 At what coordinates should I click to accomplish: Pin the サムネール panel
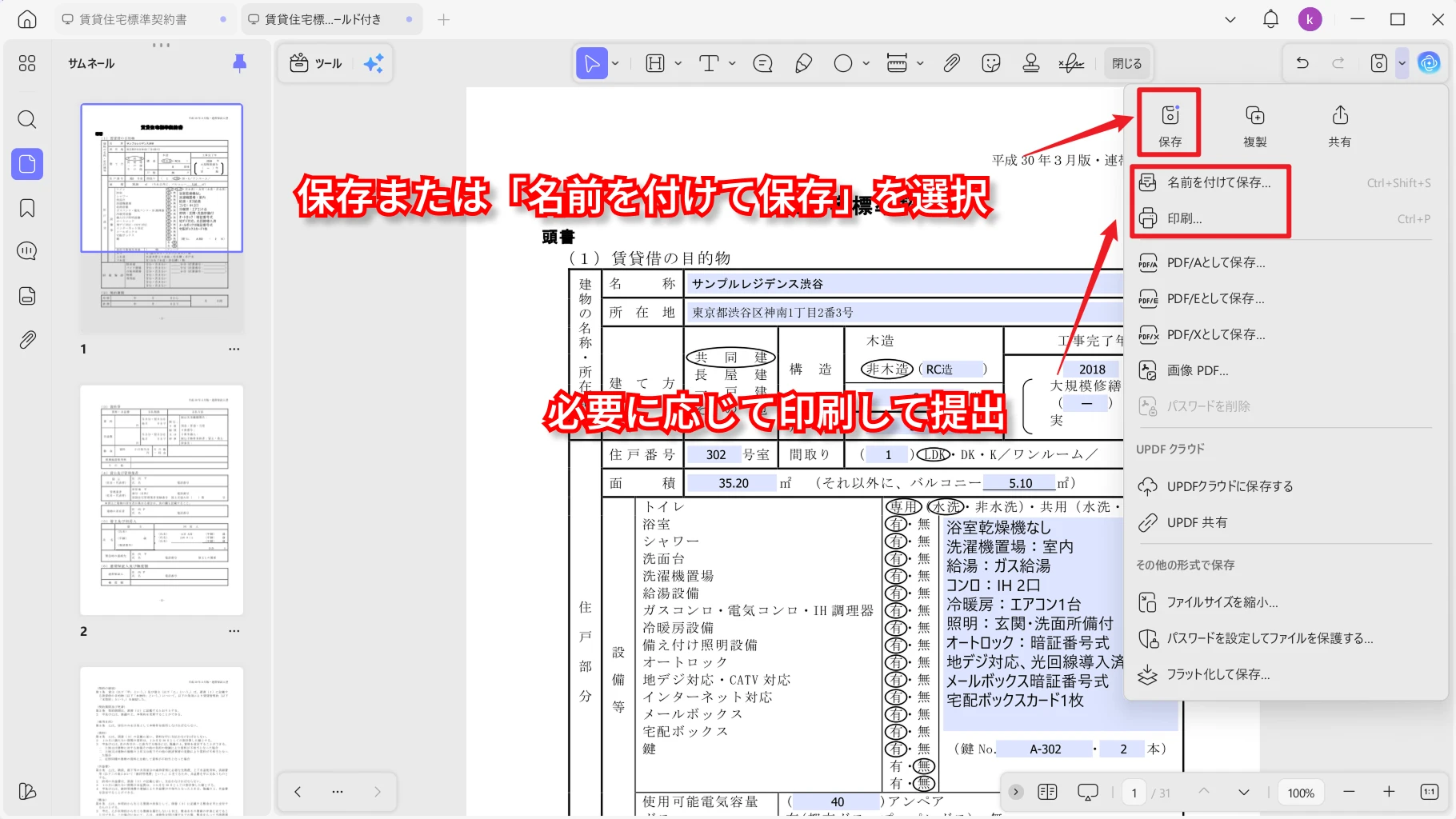(x=239, y=63)
